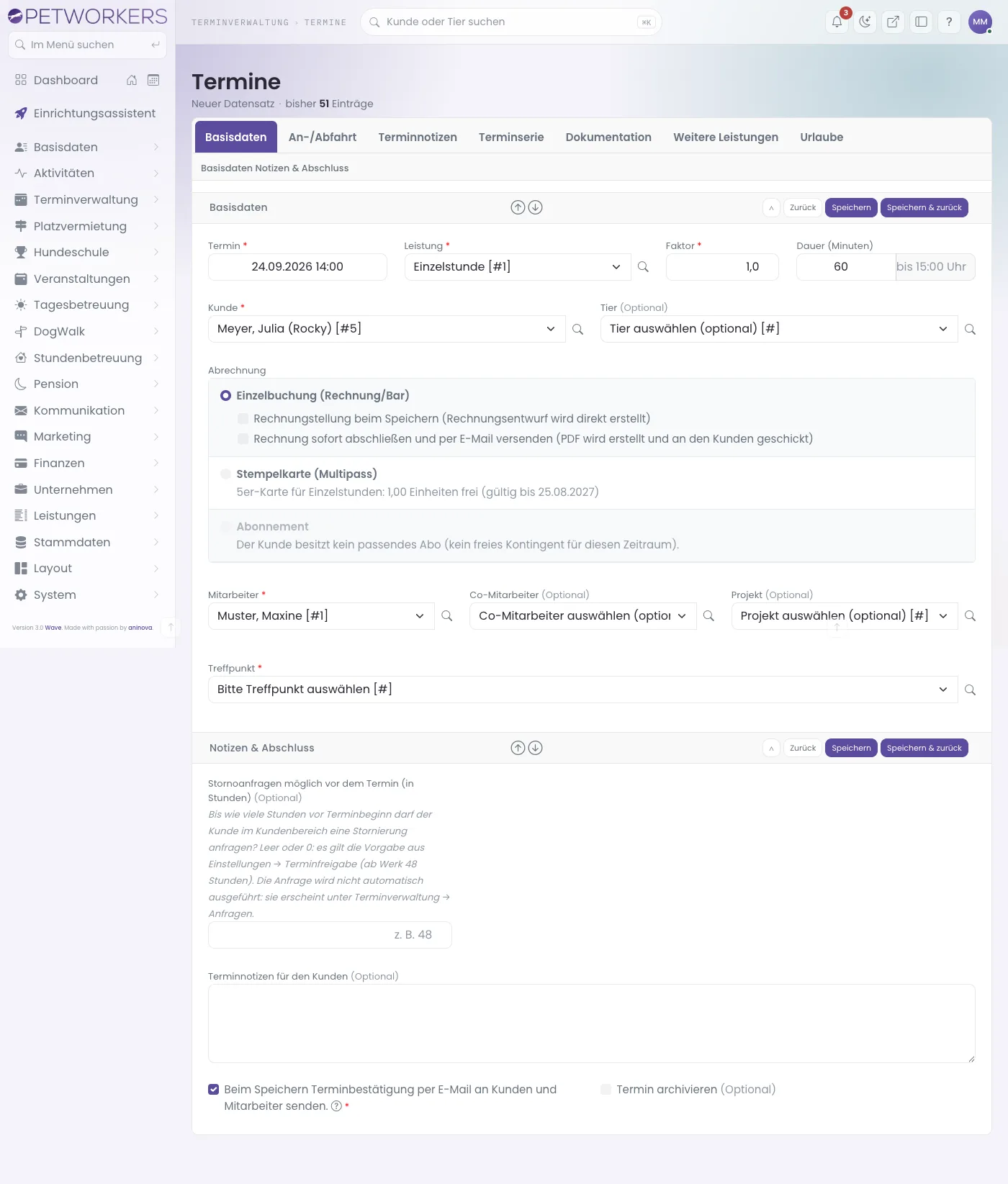The height and width of the screenshot is (1184, 1008).
Task: Open Kunde dropdown Meyer, Julia
Action: click(387, 329)
